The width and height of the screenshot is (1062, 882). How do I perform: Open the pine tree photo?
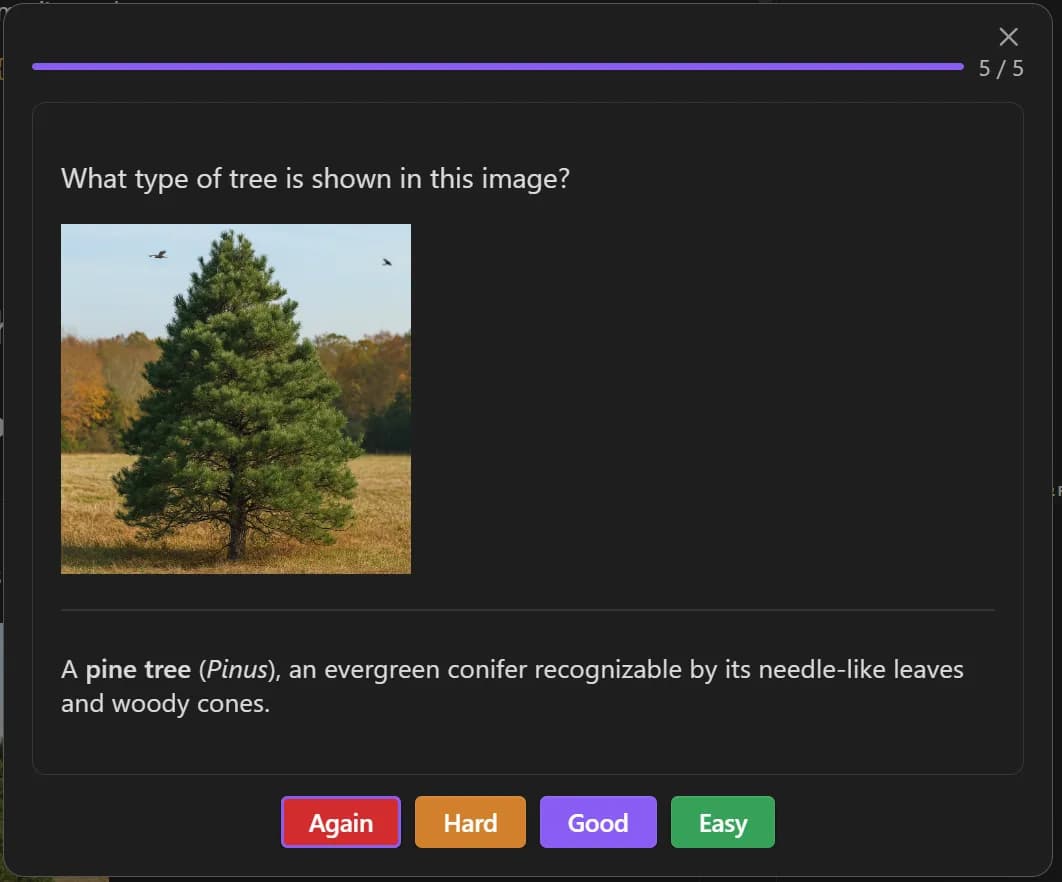click(x=236, y=399)
